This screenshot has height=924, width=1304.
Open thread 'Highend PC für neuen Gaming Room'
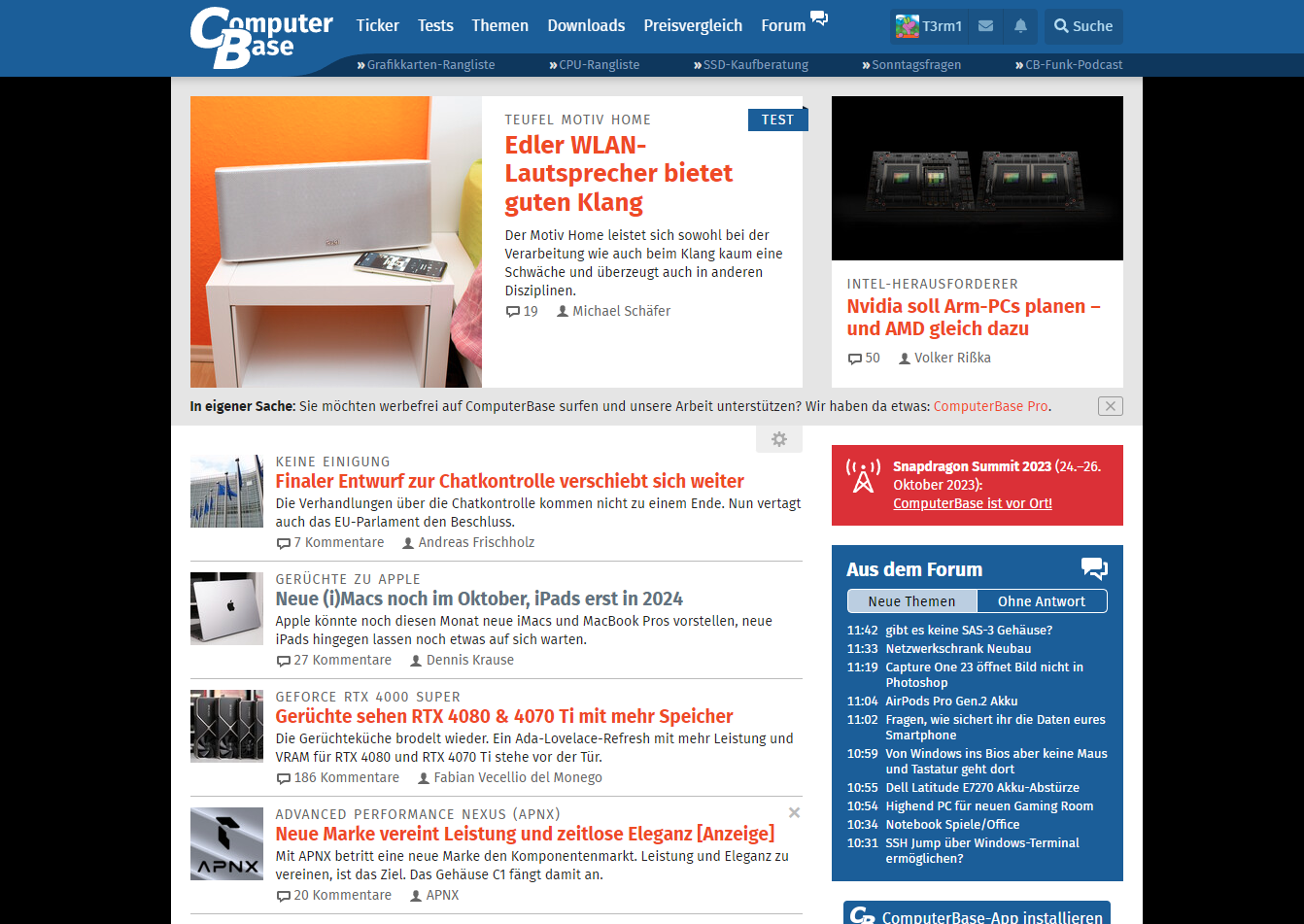click(989, 805)
